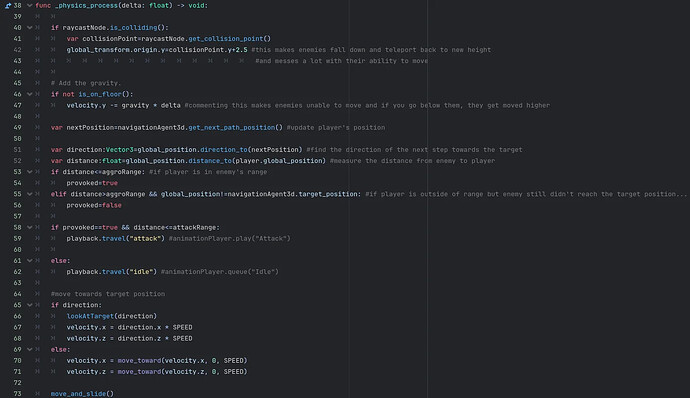Click the 'float' type in the function signature
This screenshot has width=690, height=398.
point(159,6)
